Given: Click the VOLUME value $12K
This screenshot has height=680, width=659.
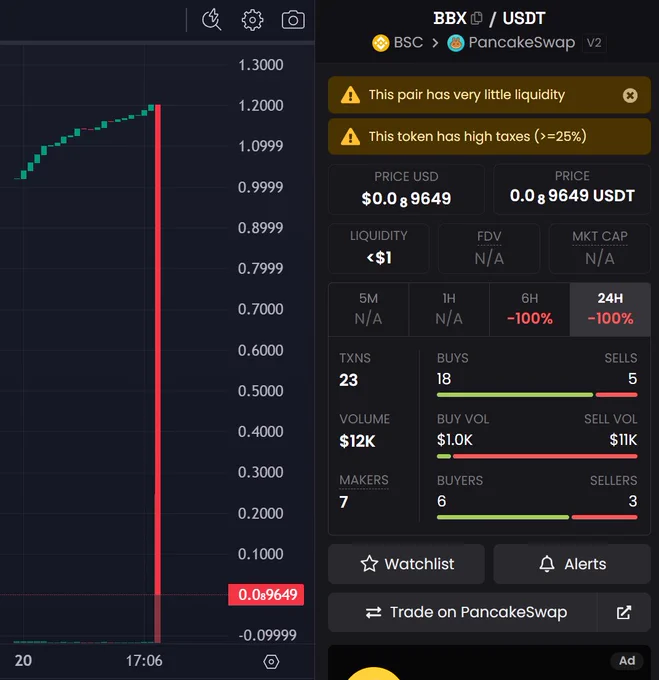Looking at the screenshot, I should pos(357,441).
